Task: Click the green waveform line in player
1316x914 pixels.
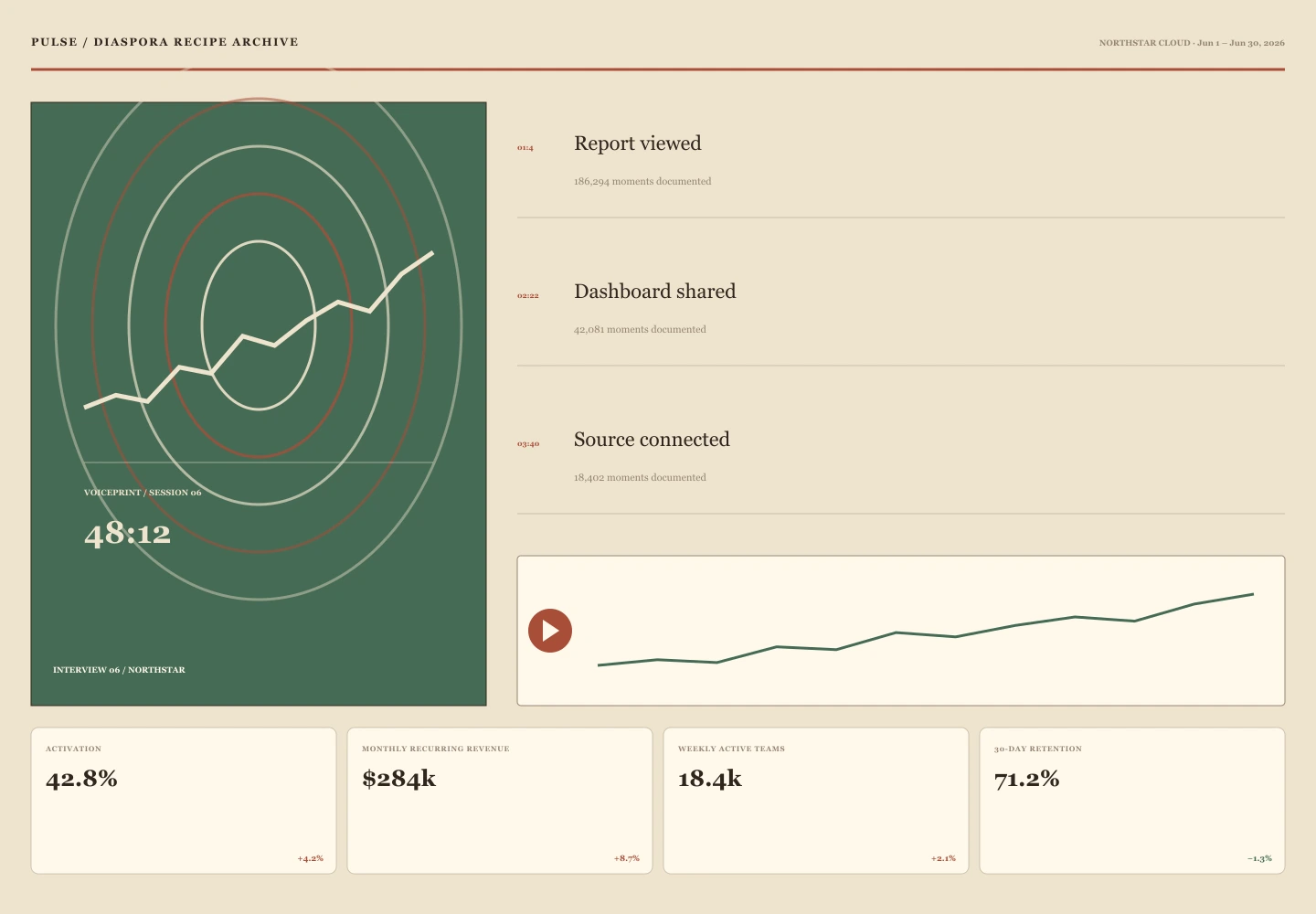Action: pyautogui.click(x=925, y=631)
